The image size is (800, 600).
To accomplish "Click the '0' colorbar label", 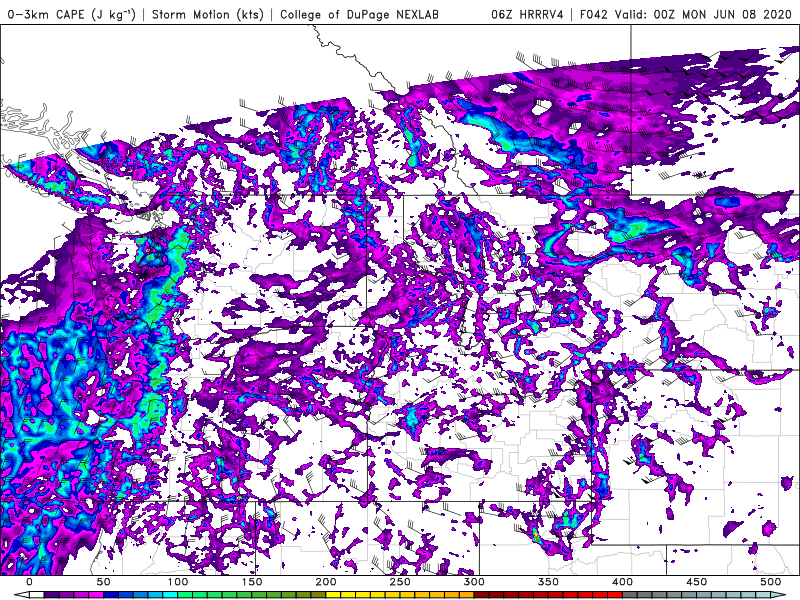I will tap(30, 582).
